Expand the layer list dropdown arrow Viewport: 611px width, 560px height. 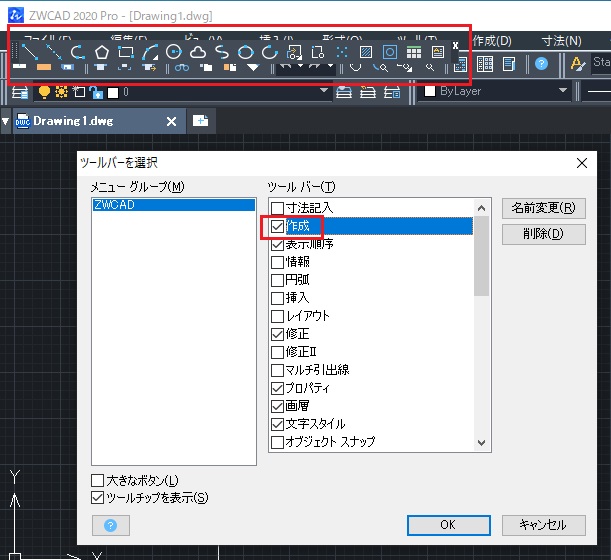pos(323,90)
